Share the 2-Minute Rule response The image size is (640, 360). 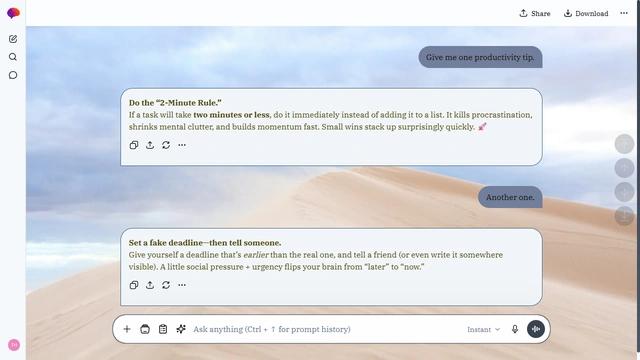150,145
